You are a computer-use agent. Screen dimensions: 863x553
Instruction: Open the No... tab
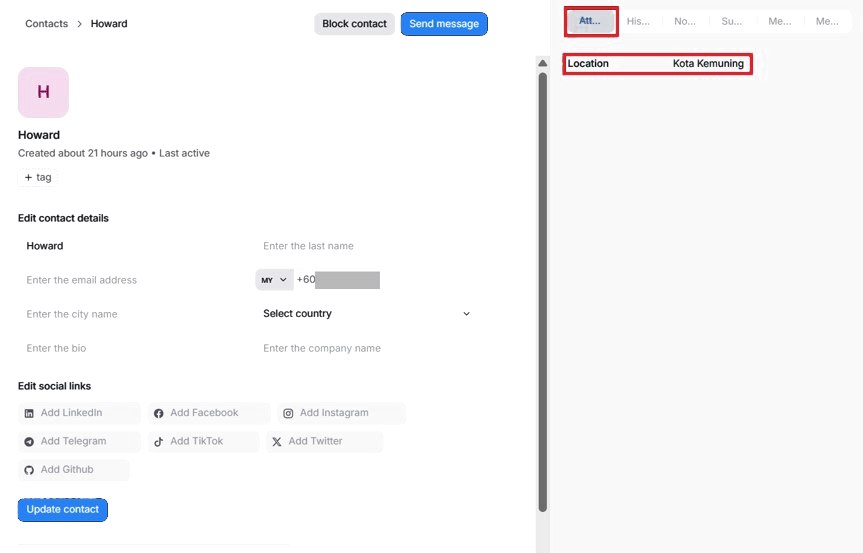point(685,21)
